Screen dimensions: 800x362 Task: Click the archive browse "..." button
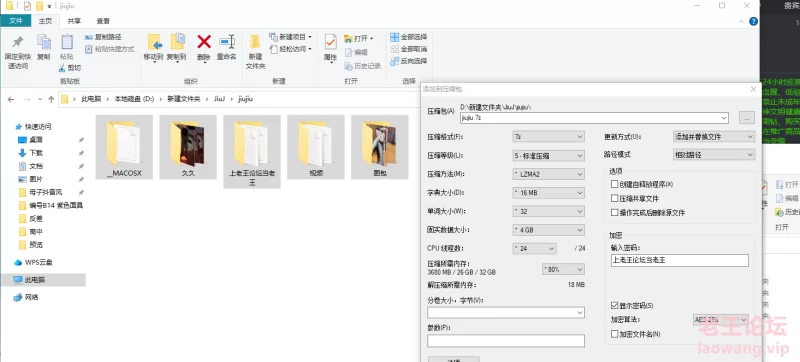(746, 118)
